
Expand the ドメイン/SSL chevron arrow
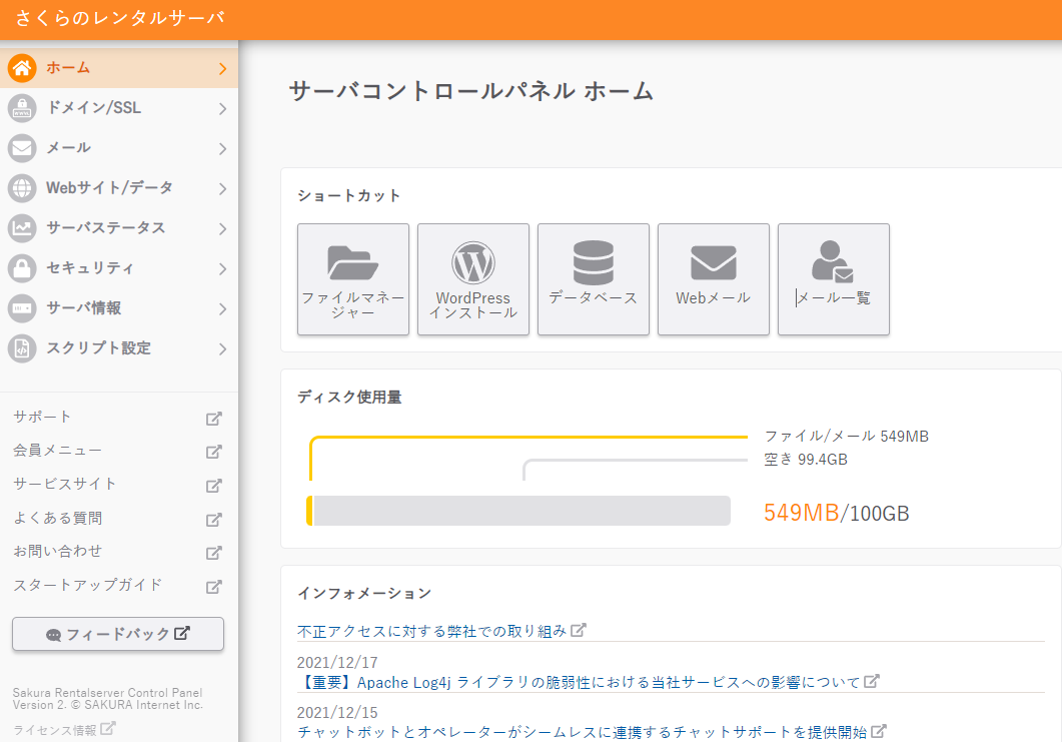(223, 108)
